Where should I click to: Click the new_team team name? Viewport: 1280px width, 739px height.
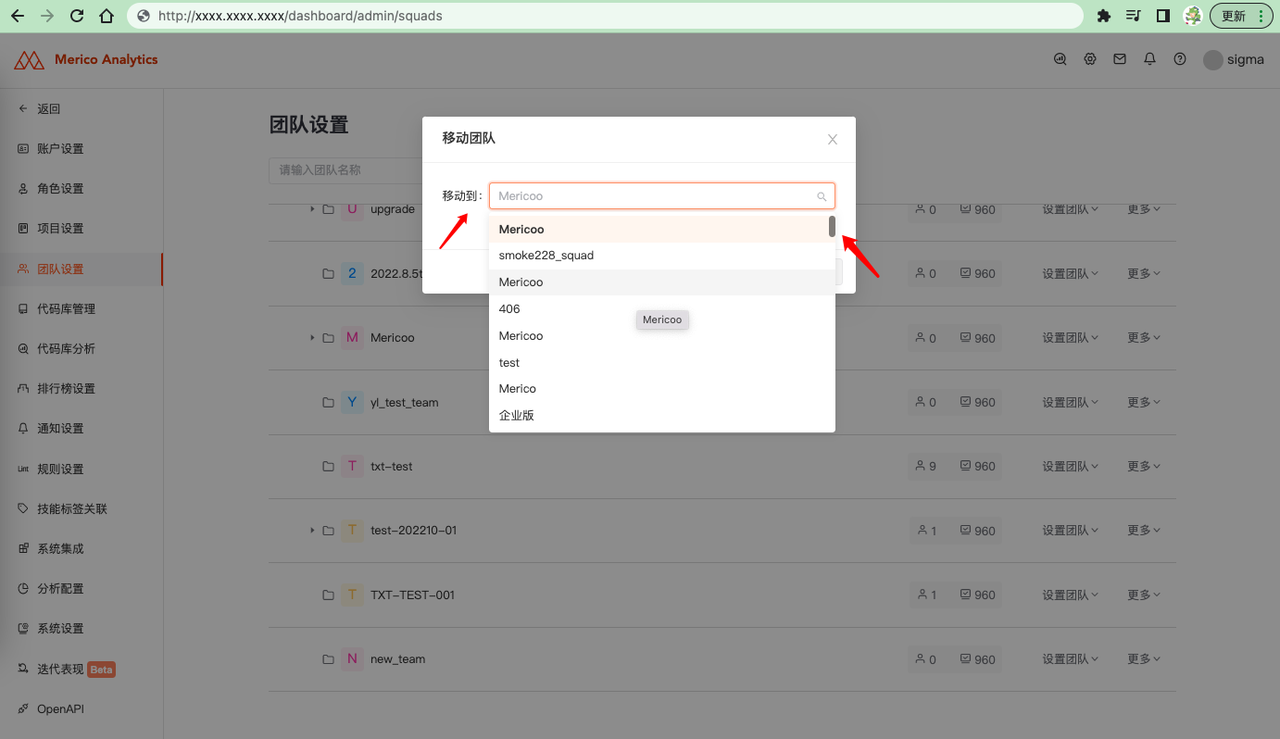coord(398,659)
